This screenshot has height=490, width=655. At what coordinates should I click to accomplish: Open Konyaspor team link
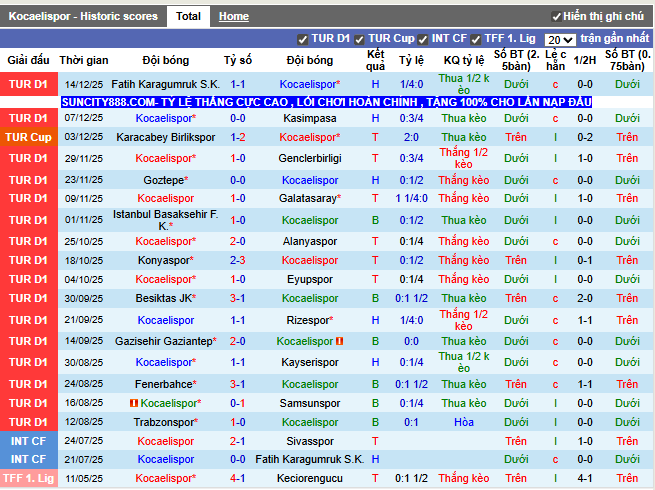click(x=164, y=260)
